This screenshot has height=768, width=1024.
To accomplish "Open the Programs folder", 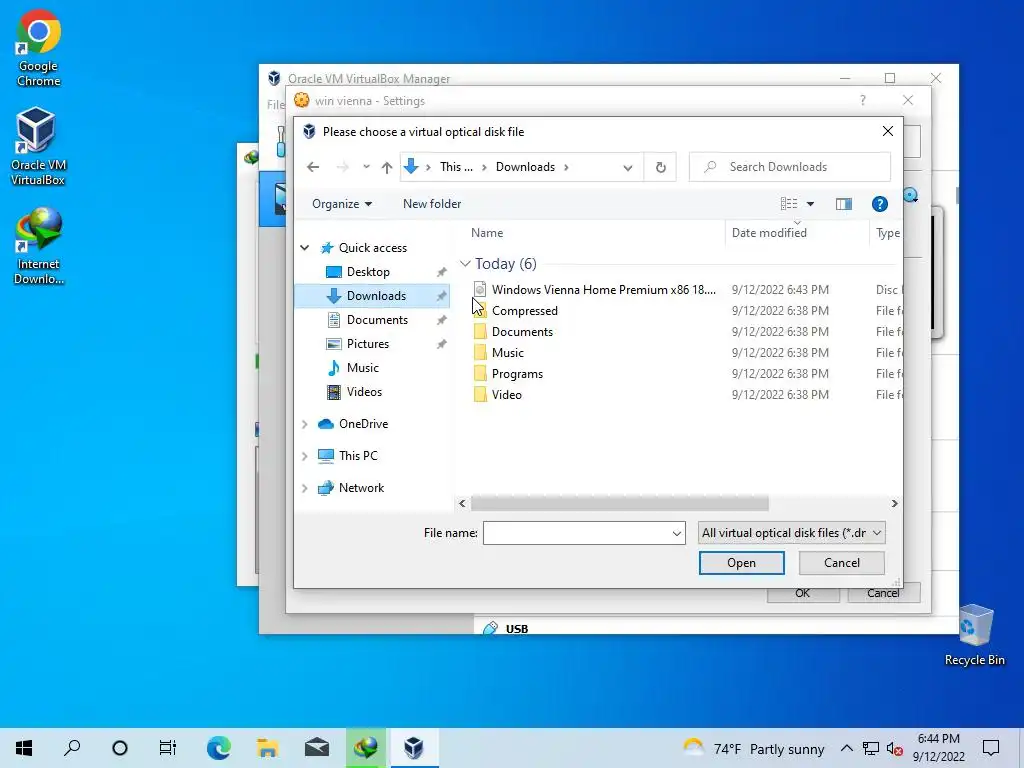I will [x=517, y=374].
